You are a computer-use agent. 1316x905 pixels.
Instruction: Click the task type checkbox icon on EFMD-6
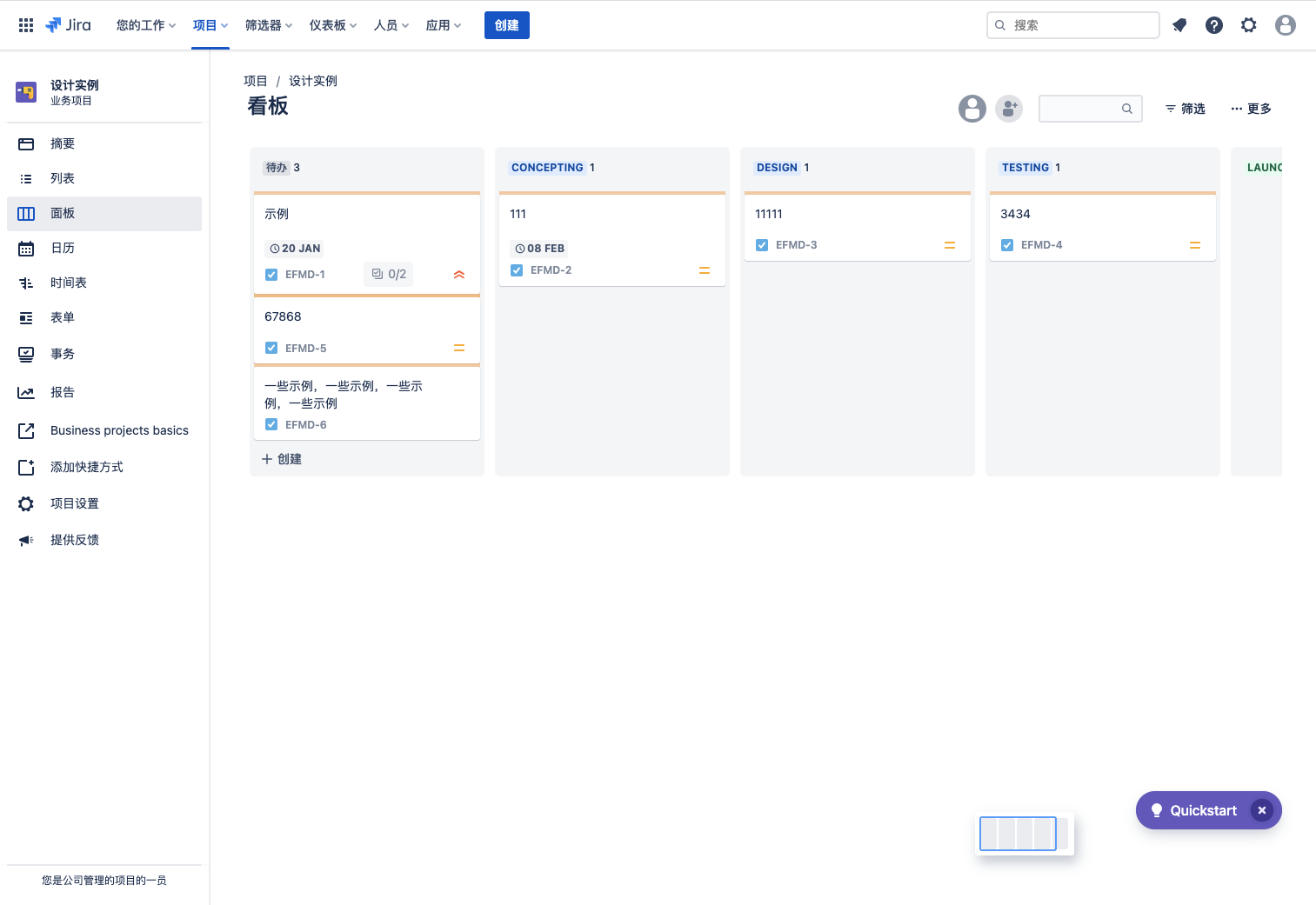(x=271, y=424)
